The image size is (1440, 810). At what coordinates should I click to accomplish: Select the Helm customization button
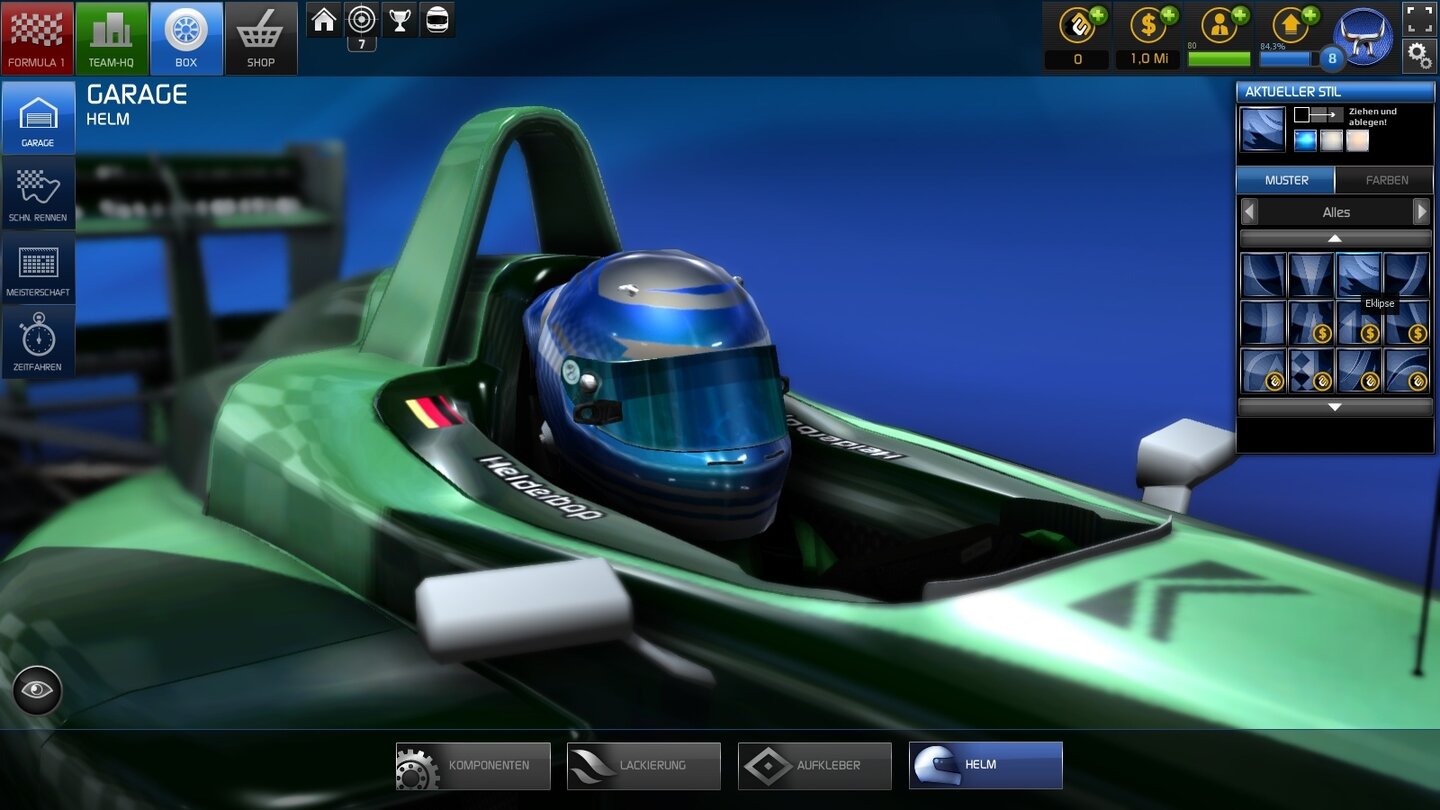click(x=986, y=766)
